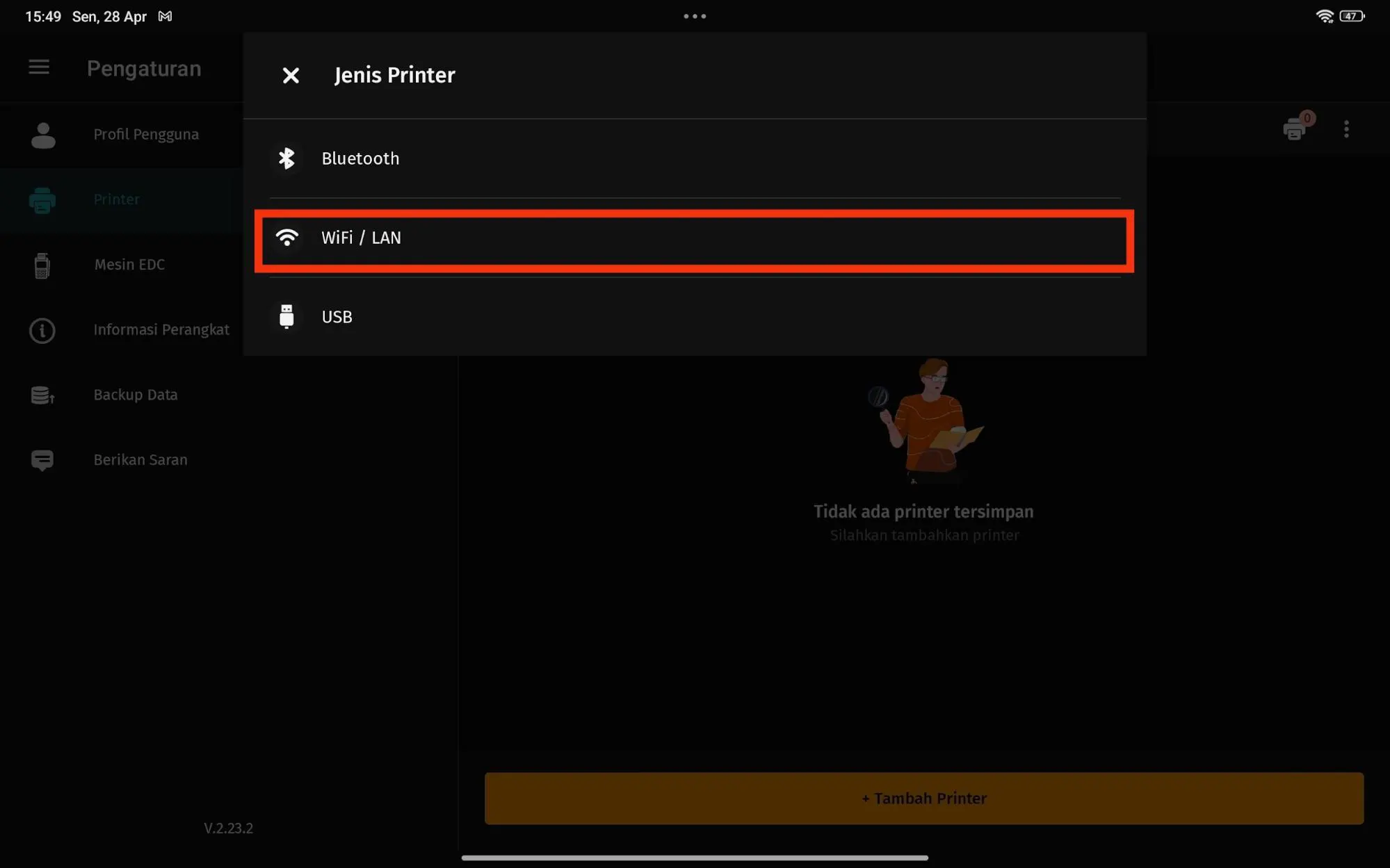Select the USB printer type icon
The height and width of the screenshot is (868, 1390).
[286, 317]
